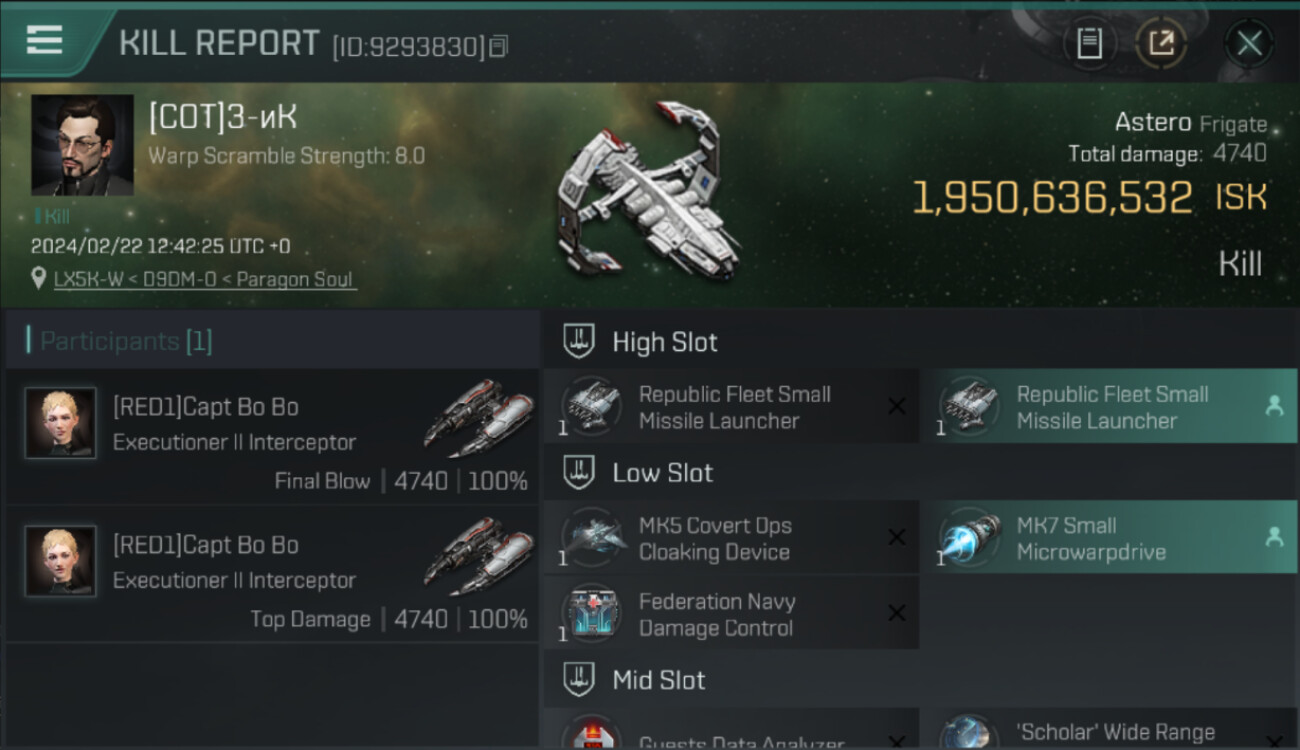
Task: Select MK5 Covert Ops Cloaking Device
Action: (731, 538)
